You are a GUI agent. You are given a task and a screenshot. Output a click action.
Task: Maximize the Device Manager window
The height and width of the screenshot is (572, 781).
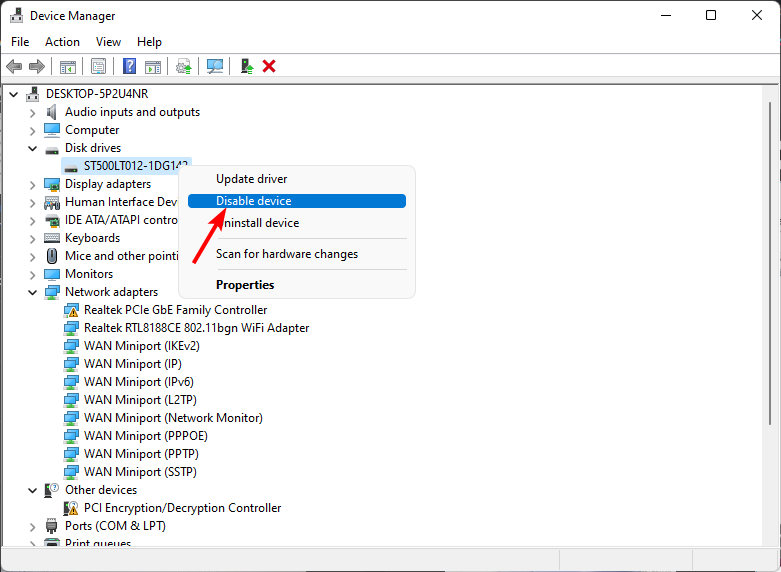711,15
